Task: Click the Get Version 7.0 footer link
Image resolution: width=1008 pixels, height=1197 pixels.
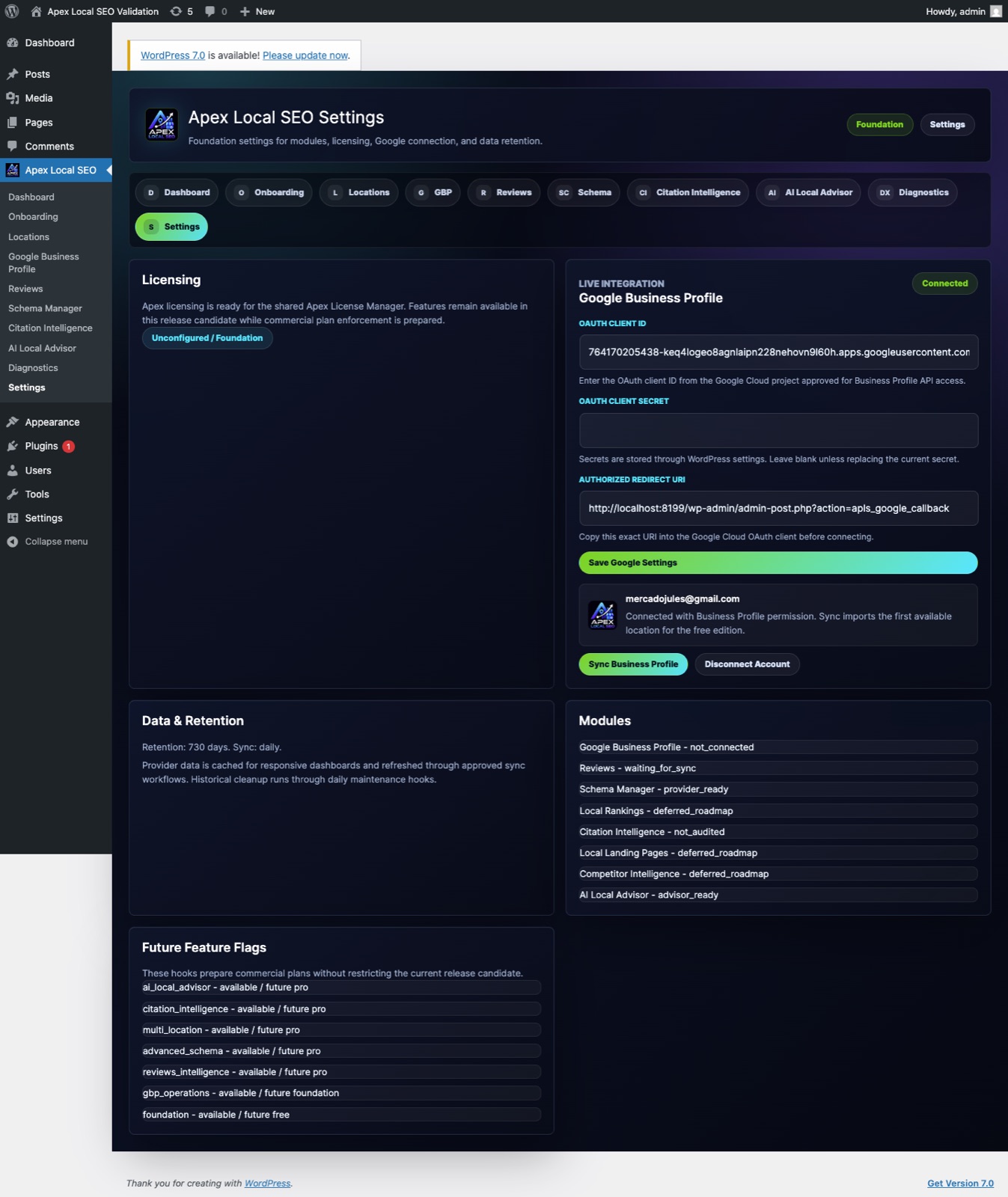Action: pos(960,1184)
